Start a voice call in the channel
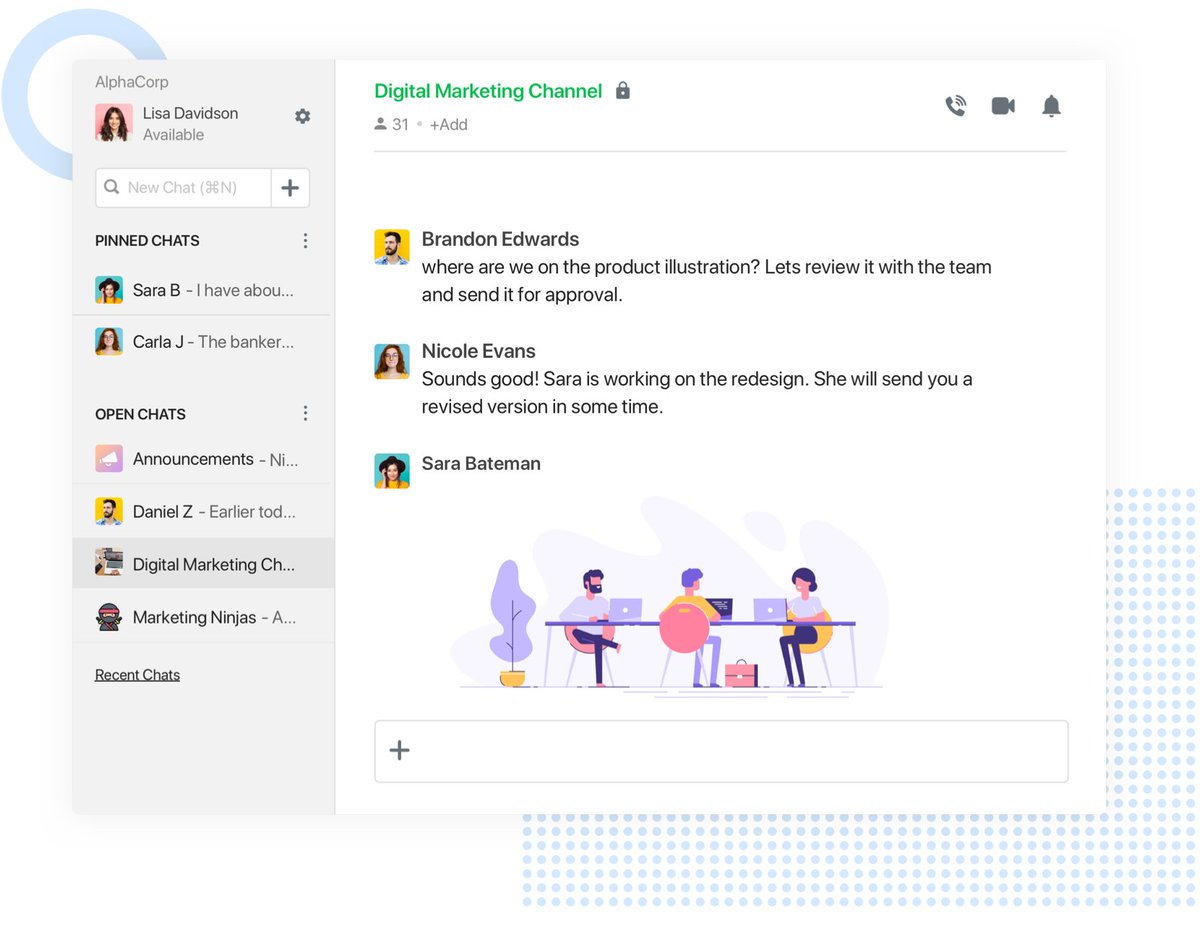This screenshot has height=940, width=1200. [x=956, y=106]
